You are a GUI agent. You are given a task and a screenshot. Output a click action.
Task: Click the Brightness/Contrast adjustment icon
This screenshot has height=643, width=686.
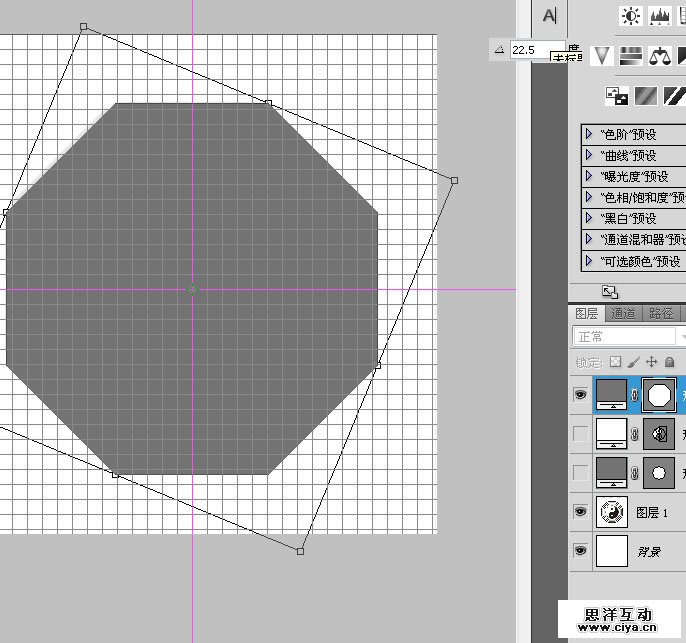(x=631, y=16)
